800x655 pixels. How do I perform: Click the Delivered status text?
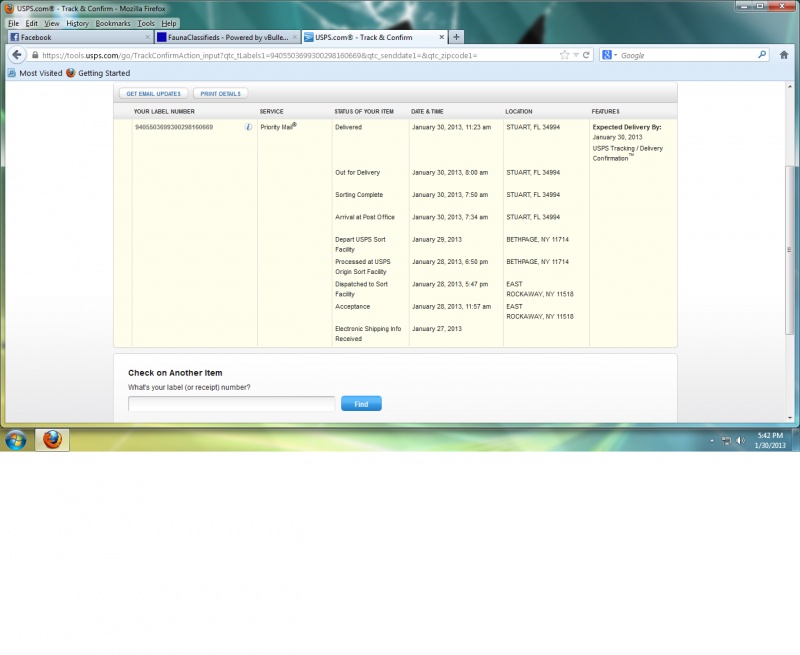click(348, 127)
